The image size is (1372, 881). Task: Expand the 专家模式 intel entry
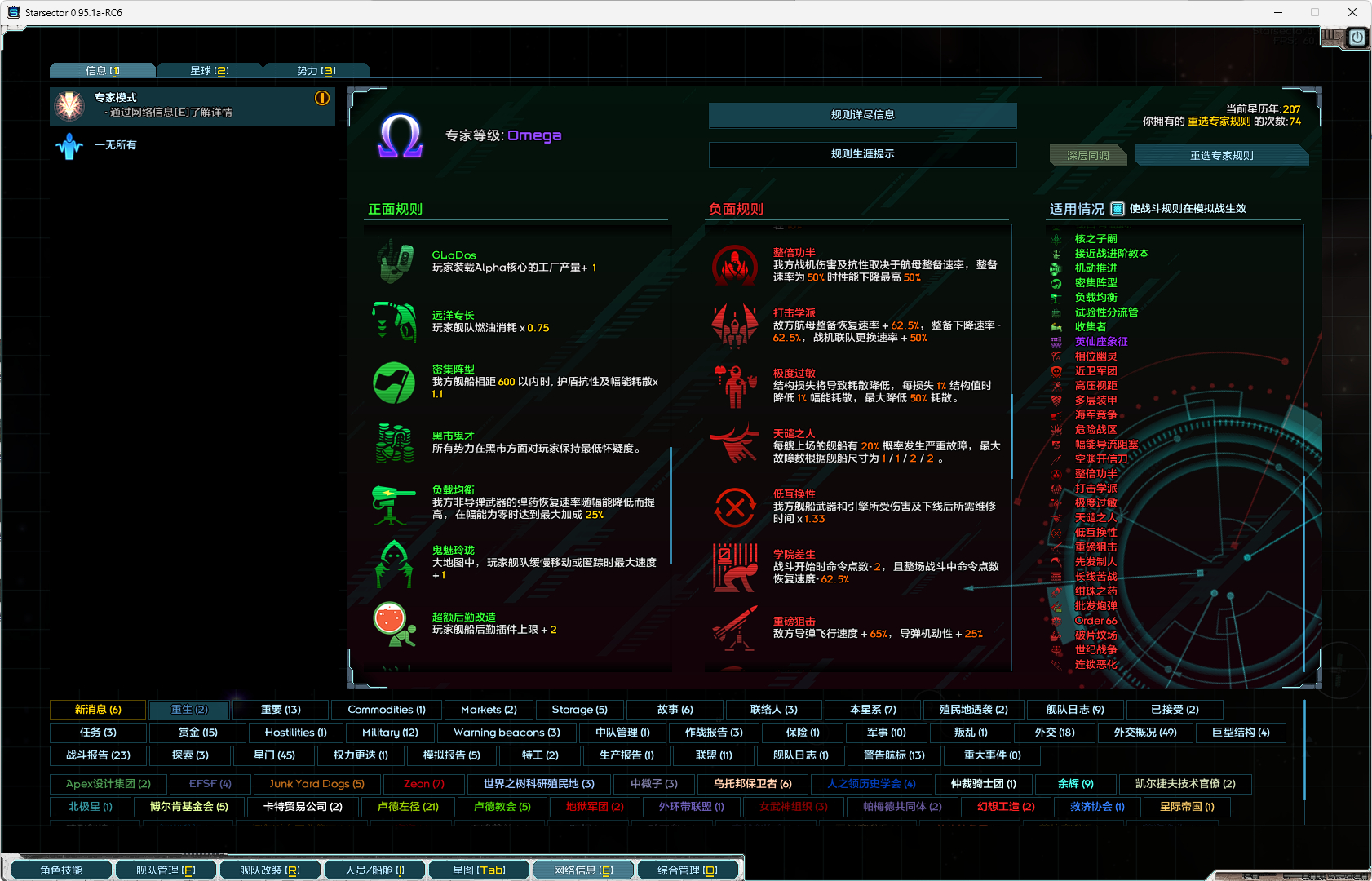pos(193,105)
